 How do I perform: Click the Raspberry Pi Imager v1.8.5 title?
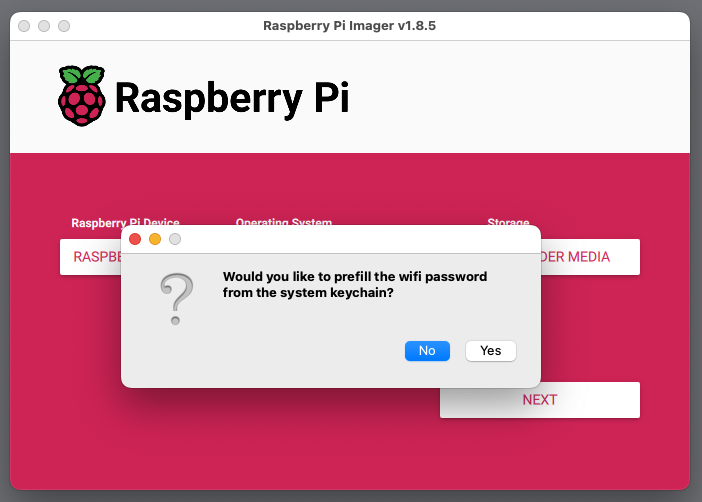pos(349,26)
